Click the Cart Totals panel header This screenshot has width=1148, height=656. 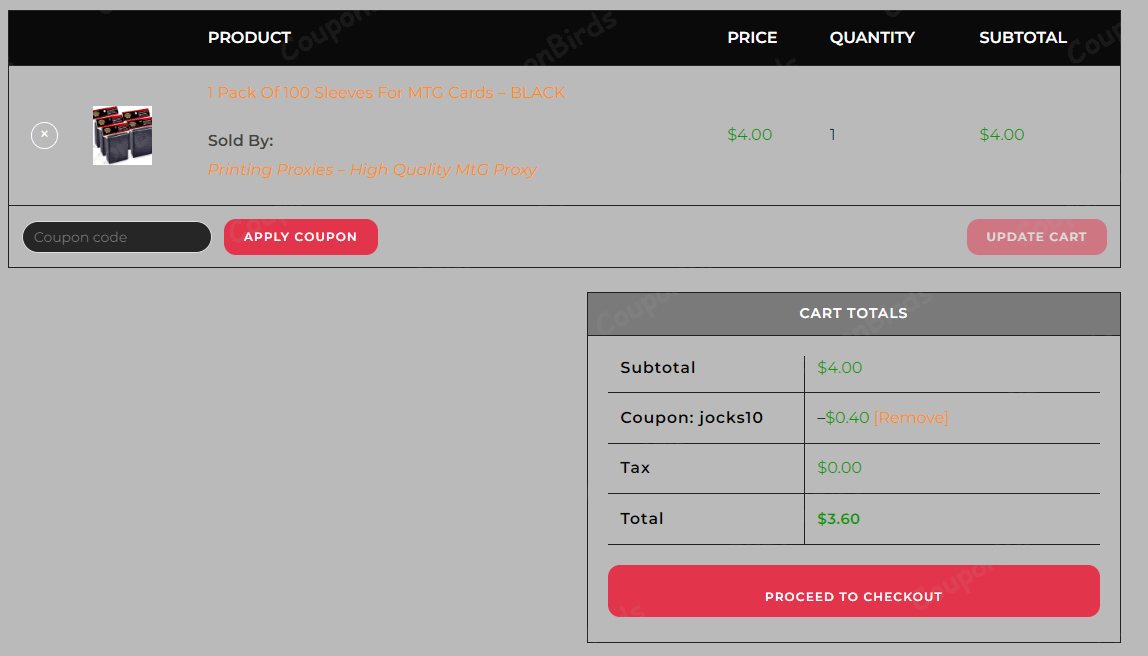pos(853,314)
